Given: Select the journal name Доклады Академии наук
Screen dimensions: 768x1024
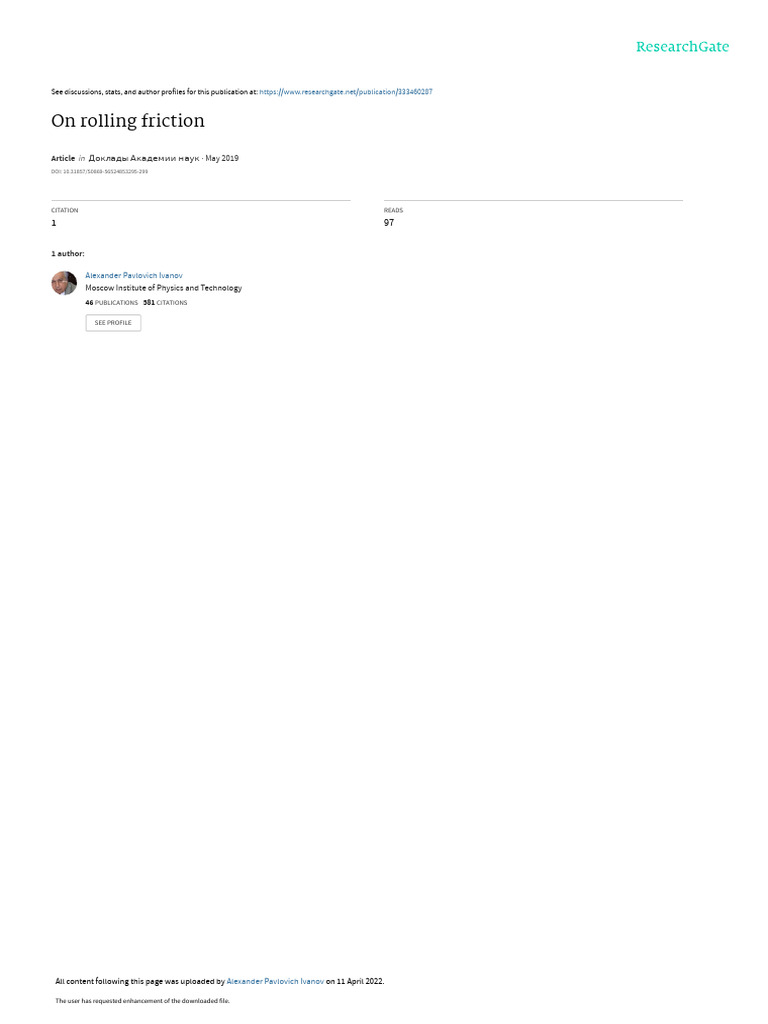Looking at the screenshot, I should click(x=144, y=158).
